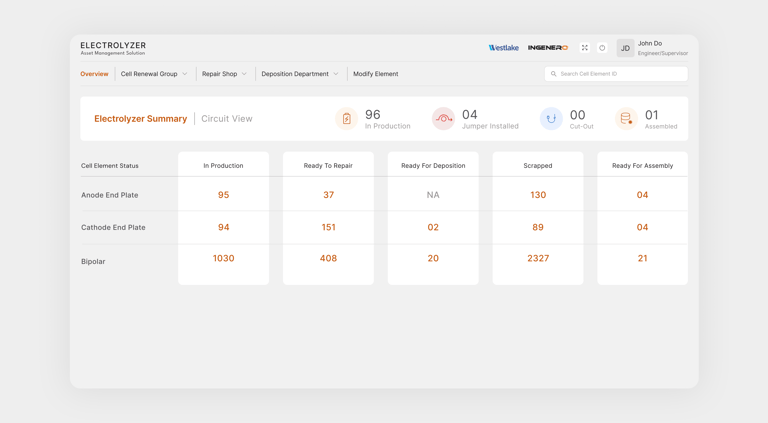Select Anode End Plate row label
768x423 pixels.
(110, 195)
